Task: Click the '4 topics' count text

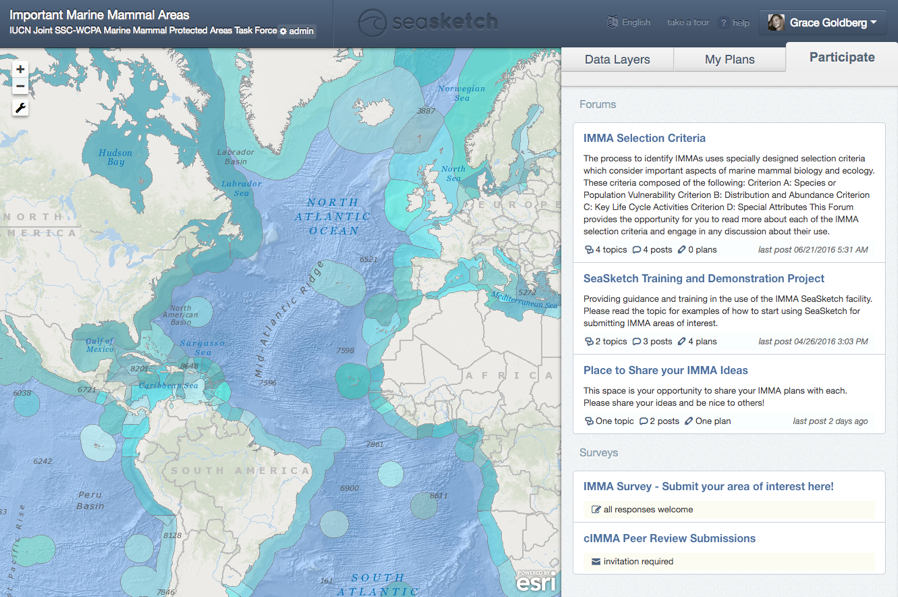Action: pyautogui.click(x=611, y=250)
